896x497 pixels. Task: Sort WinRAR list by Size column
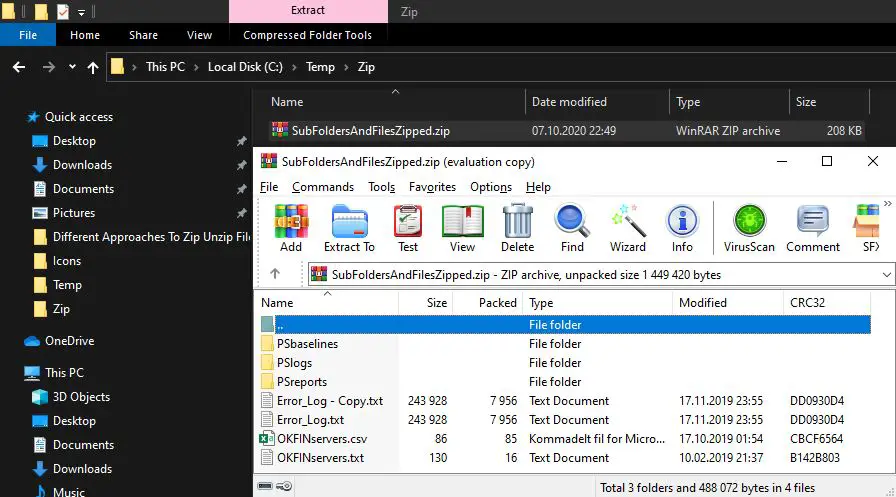click(426, 303)
